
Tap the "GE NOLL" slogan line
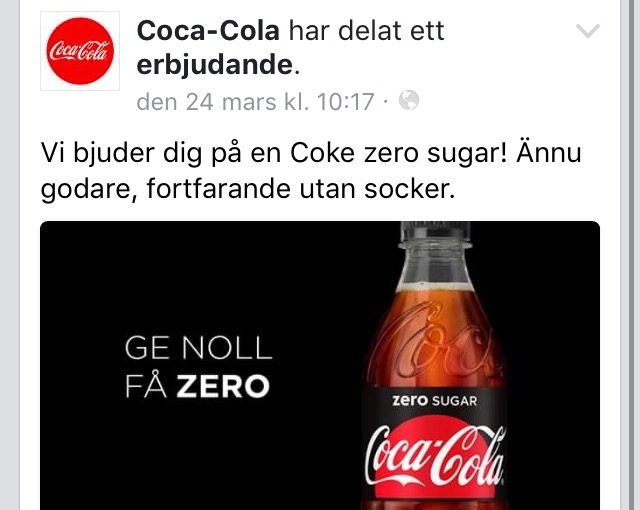(198, 348)
